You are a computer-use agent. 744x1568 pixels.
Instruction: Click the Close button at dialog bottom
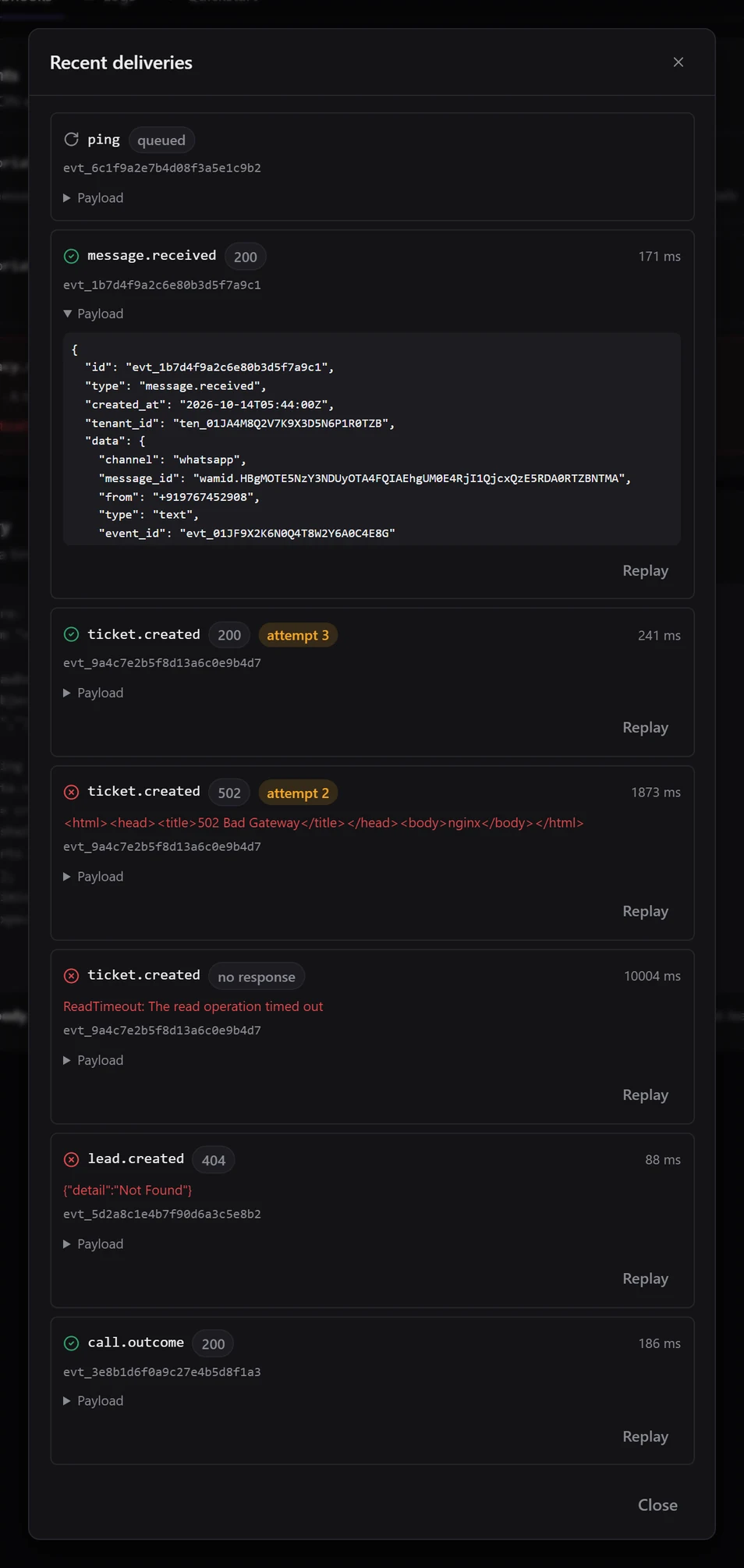pos(657,1505)
